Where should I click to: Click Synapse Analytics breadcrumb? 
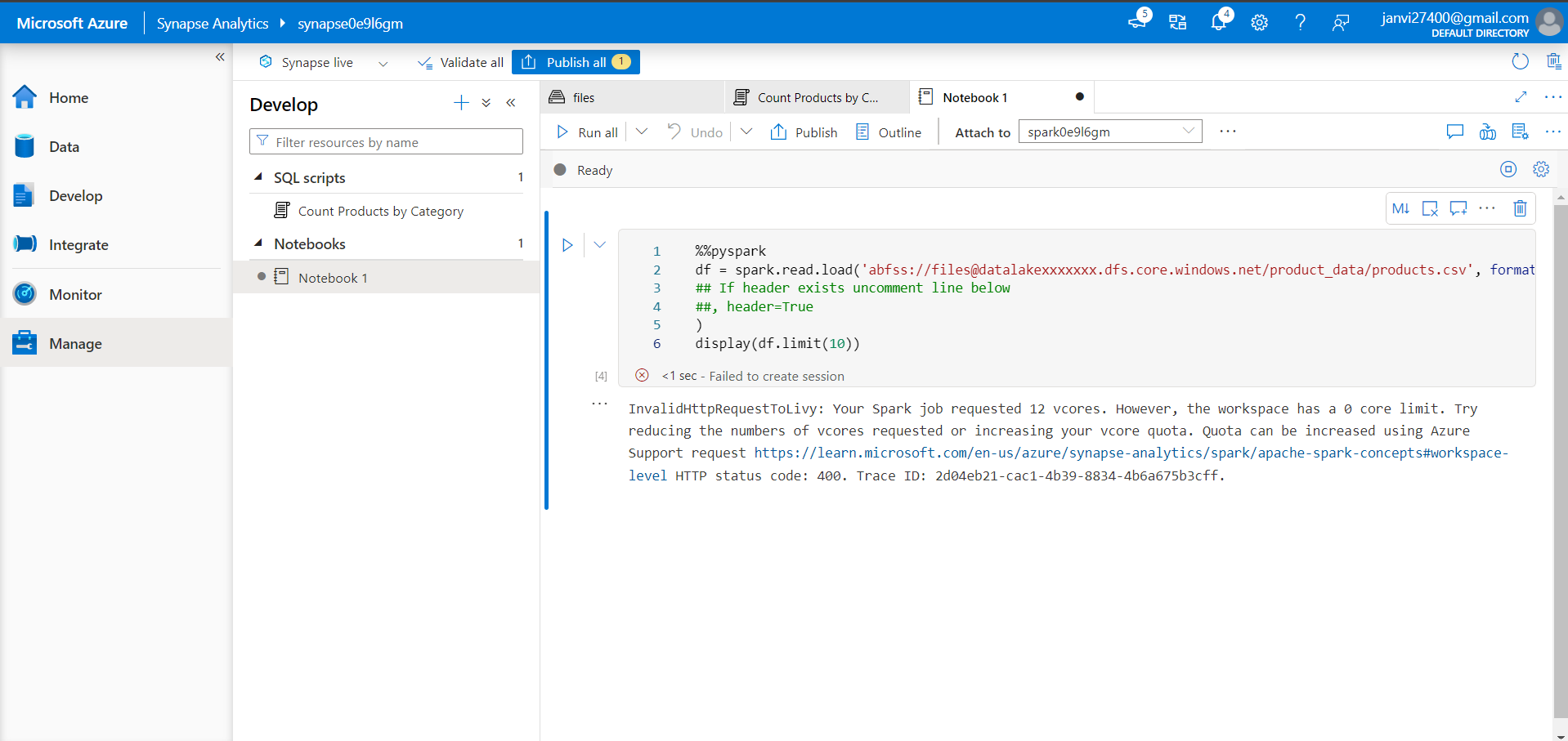tap(213, 23)
